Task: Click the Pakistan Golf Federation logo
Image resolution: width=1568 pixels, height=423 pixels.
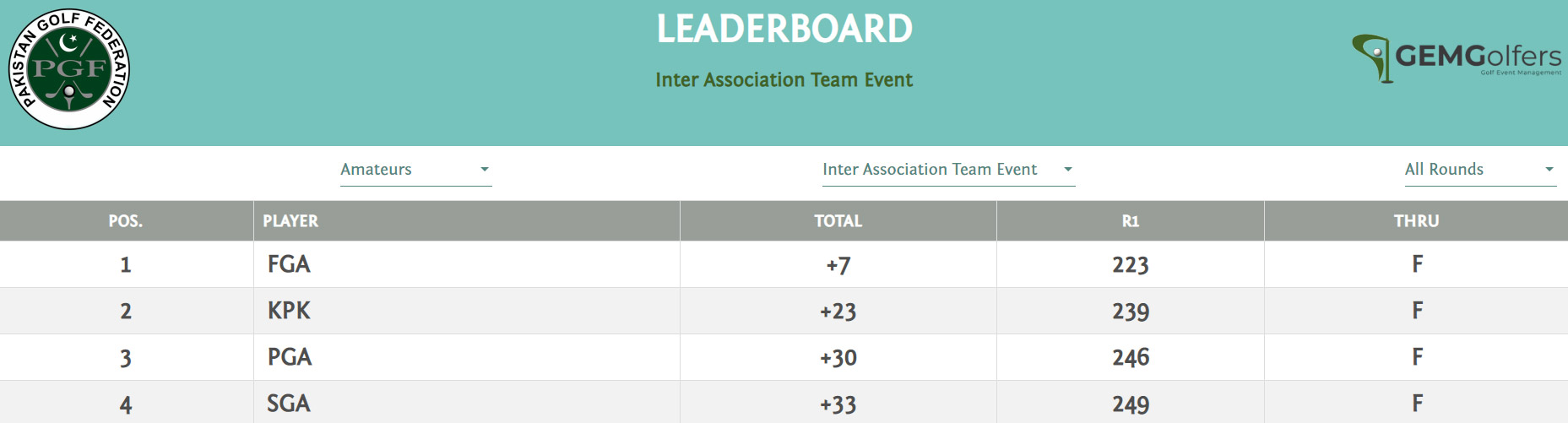Action: [x=69, y=69]
